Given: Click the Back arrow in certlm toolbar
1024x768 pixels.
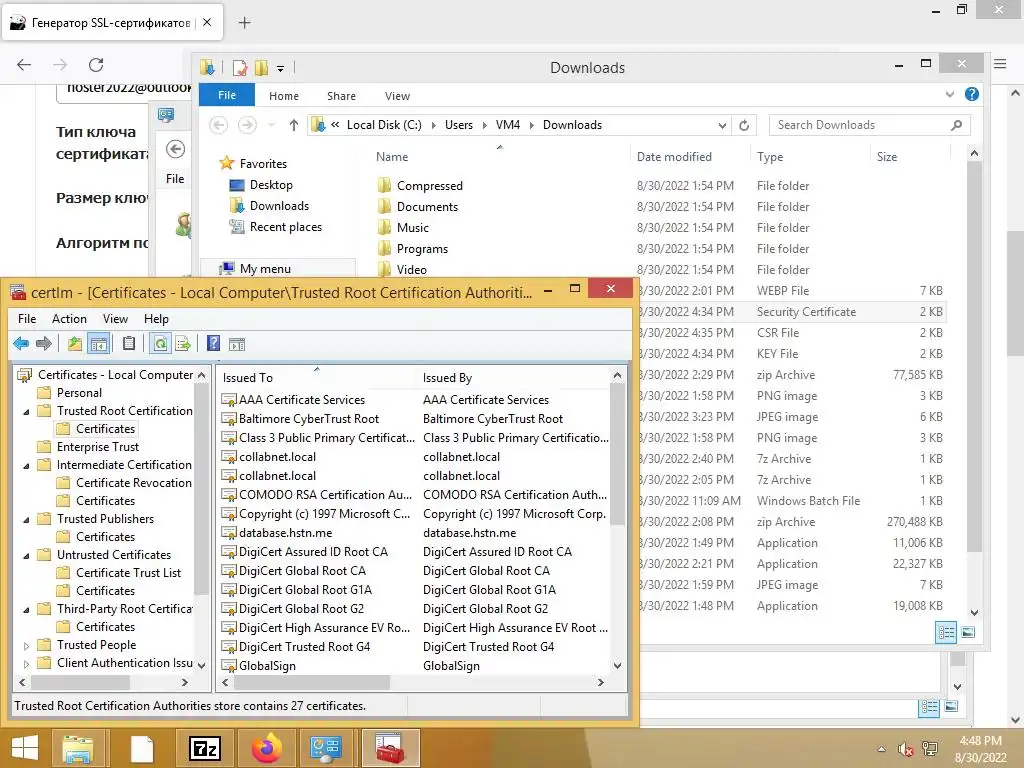Looking at the screenshot, I should (21, 344).
